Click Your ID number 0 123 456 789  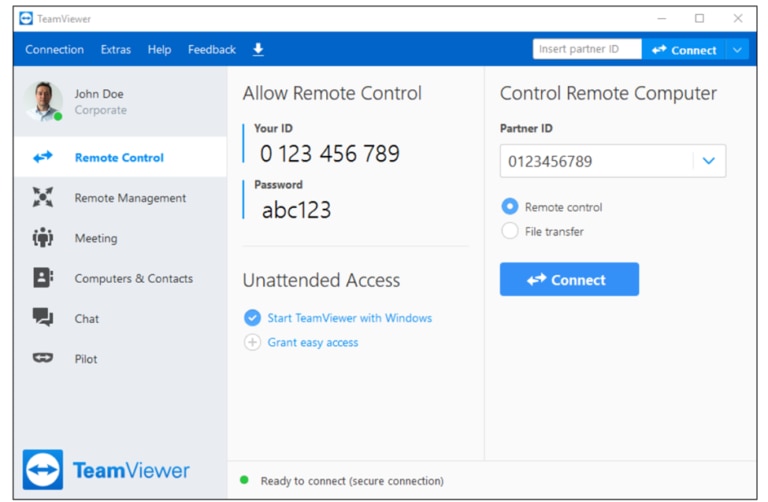tap(330, 153)
